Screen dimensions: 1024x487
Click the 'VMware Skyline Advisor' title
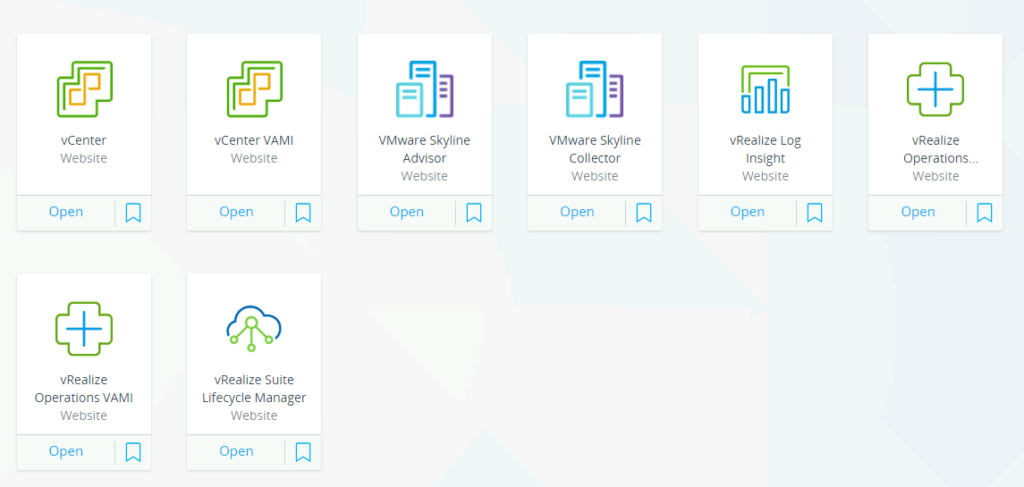pos(424,149)
